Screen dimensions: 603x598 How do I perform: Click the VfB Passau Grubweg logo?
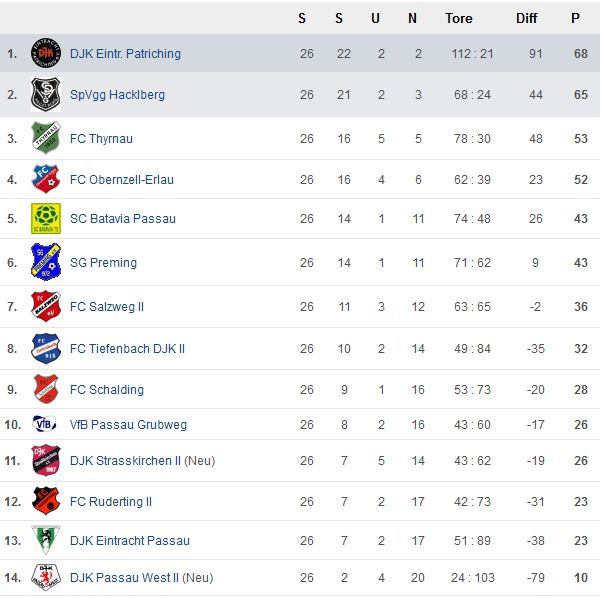point(45,424)
